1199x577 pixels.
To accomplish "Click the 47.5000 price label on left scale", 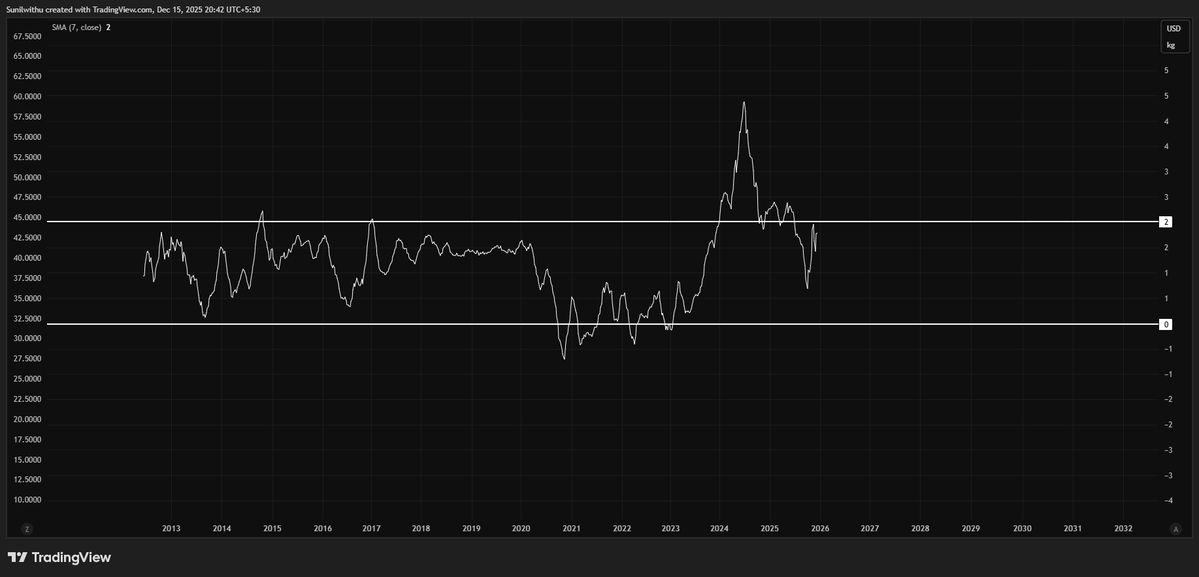I will [28, 197].
